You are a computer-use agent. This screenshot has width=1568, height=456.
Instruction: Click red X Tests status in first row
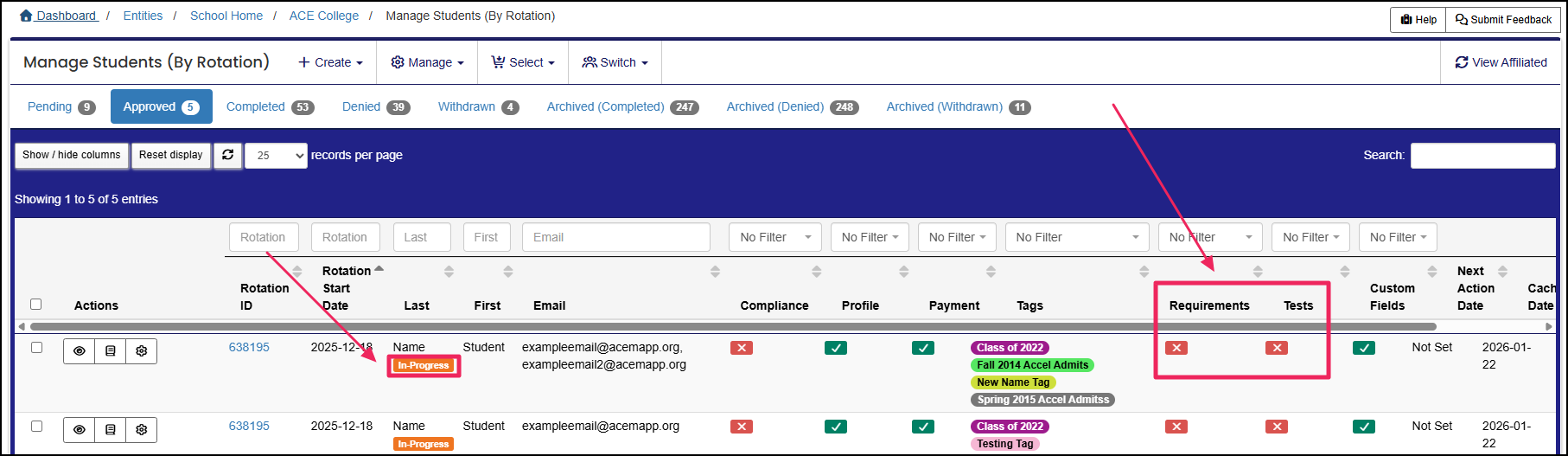tap(1277, 348)
